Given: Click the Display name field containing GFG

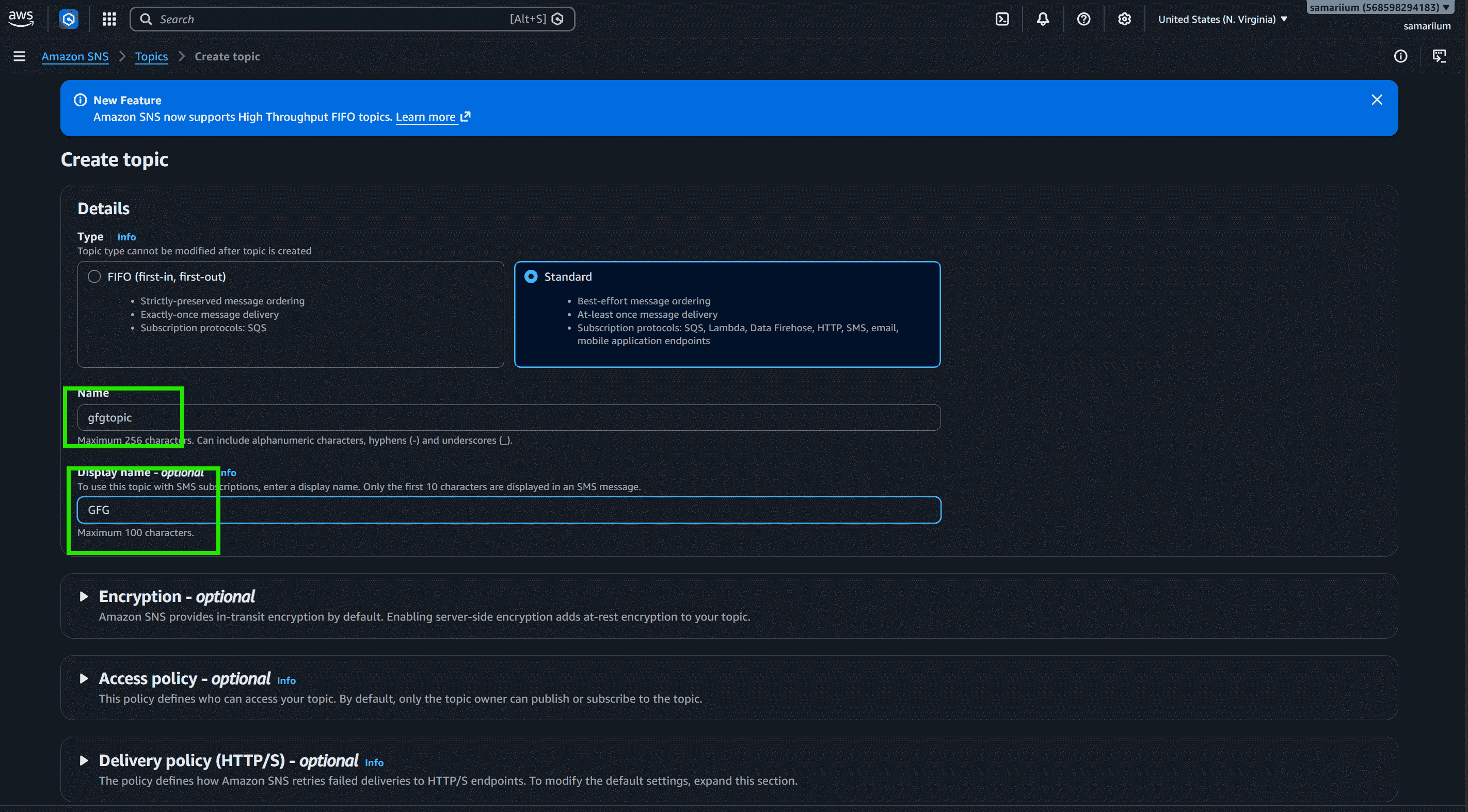Looking at the screenshot, I should 509,510.
